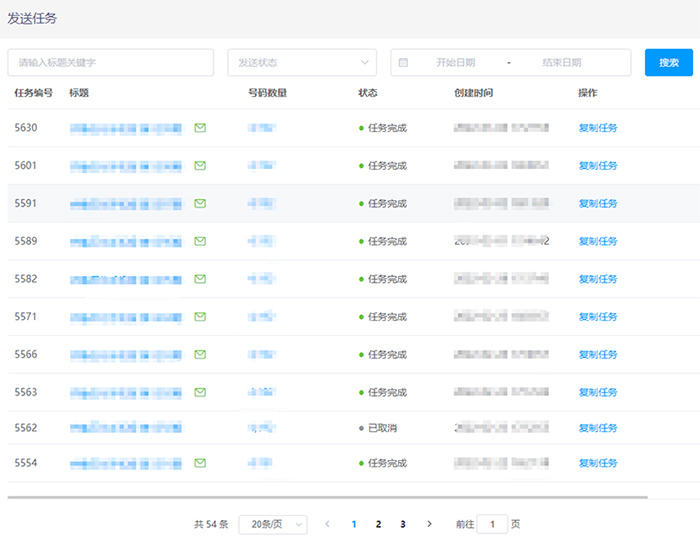Open the 发送状态 status dropdown
This screenshot has width=700, height=544.
(x=302, y=62)
